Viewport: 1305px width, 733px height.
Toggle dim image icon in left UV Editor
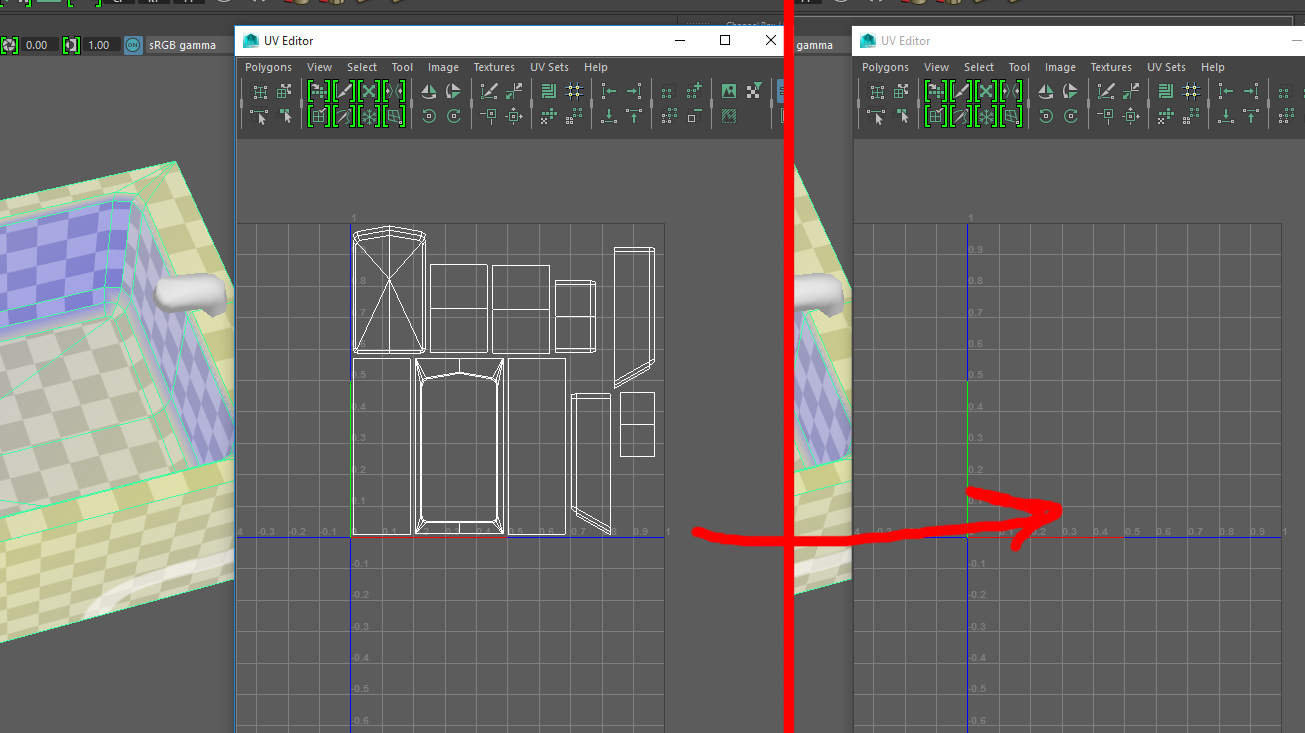click(729, 116)
